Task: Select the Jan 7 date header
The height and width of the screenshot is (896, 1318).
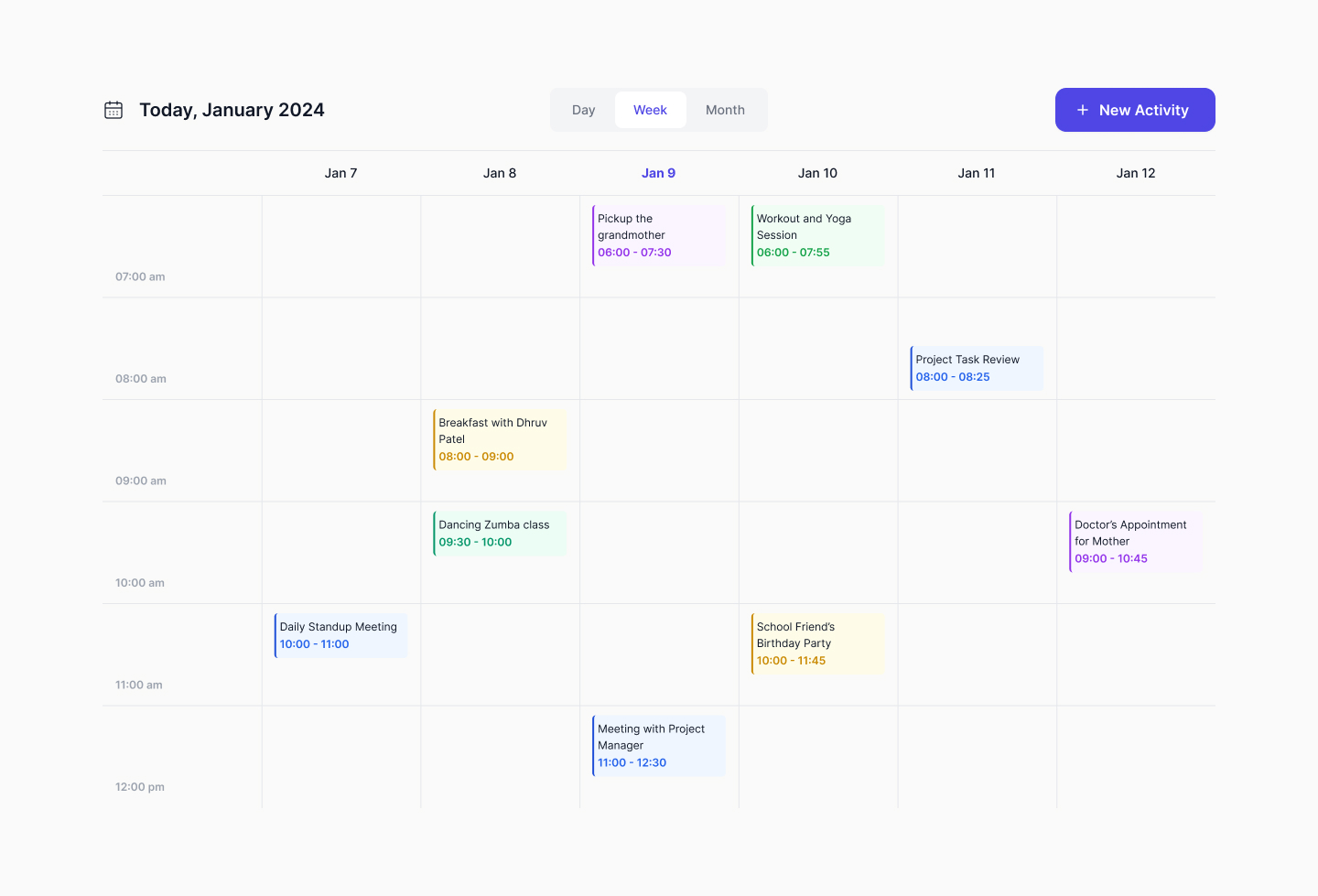Action: (x=340, y=173)
